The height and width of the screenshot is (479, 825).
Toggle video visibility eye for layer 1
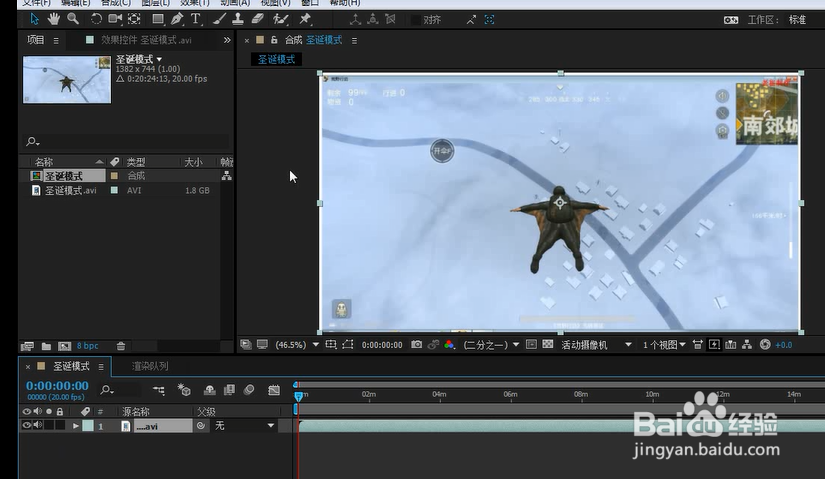[x=26, y=425]
